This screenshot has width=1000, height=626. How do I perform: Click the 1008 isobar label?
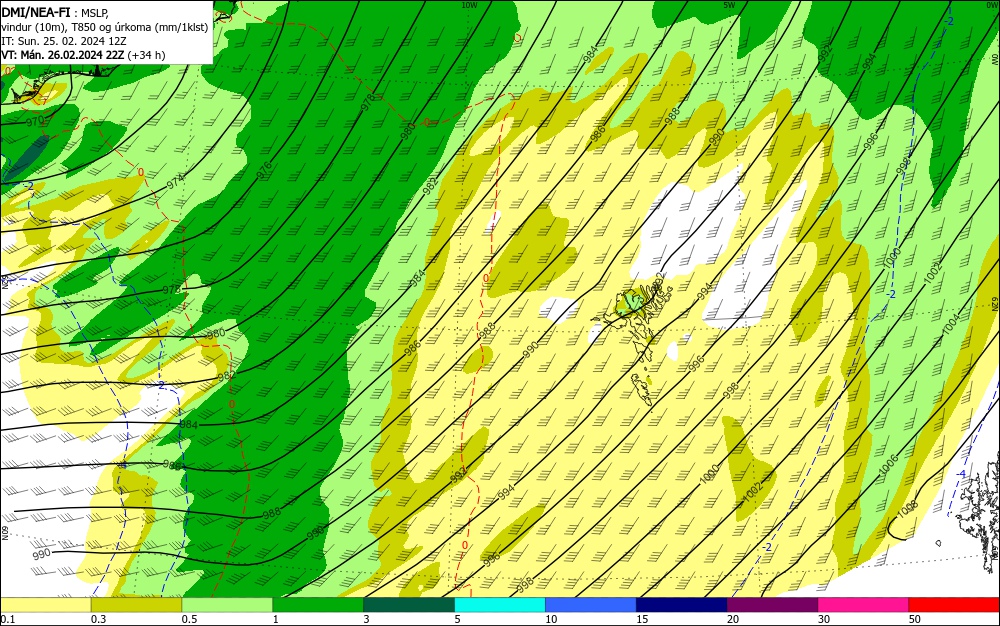click(907, 510)
